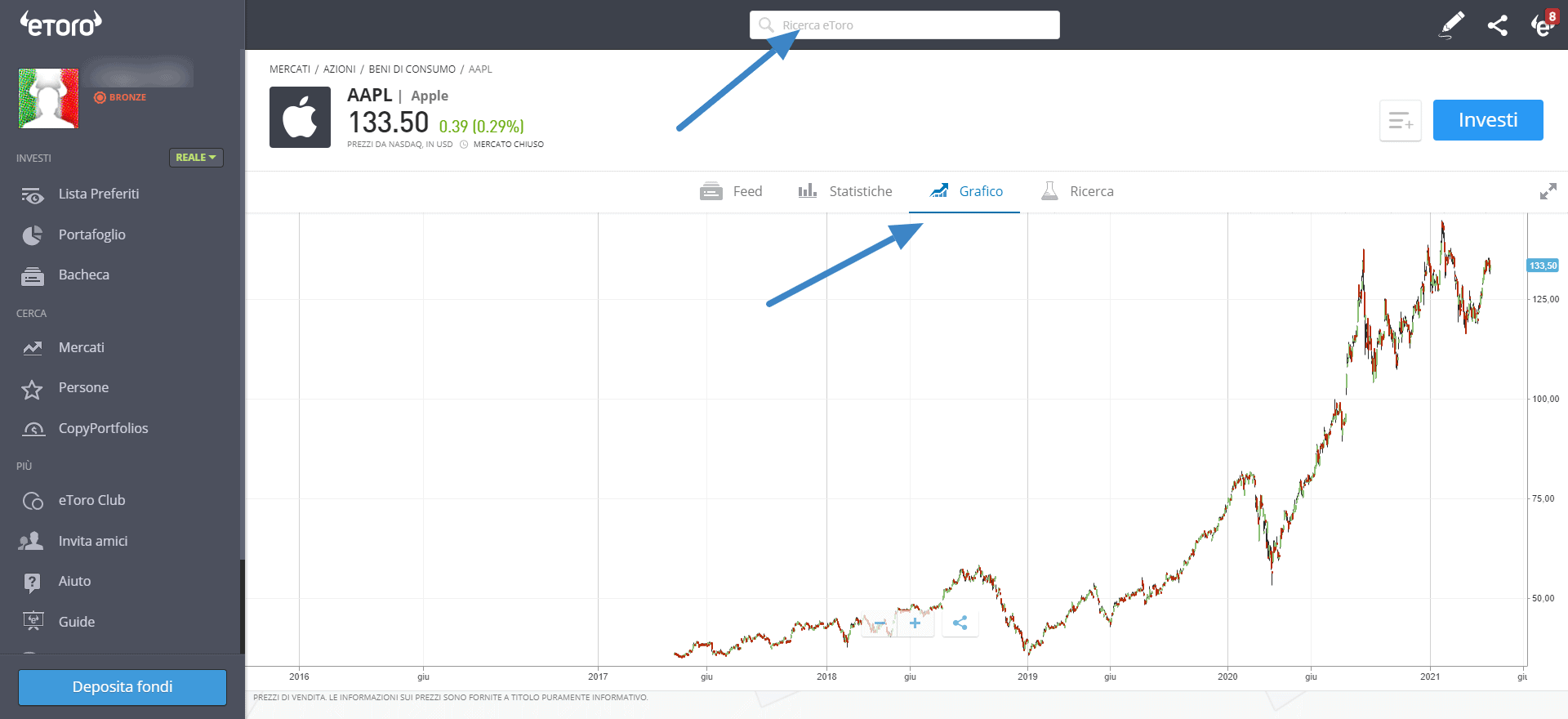
Task: Click the AAPL ticker heading
Action: coord(370,95)
